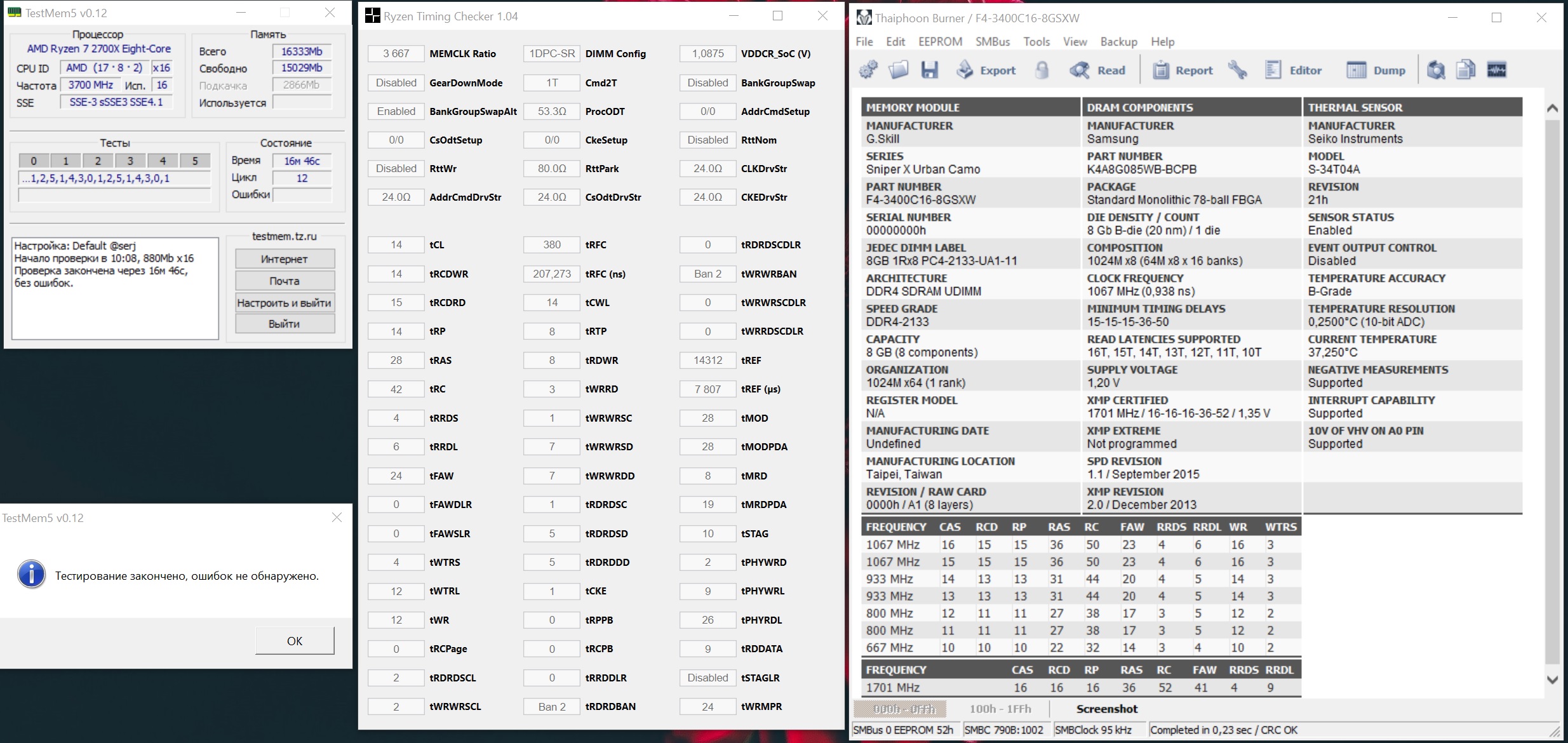Click the wrench tool icon
1568x743 pixels.
click(x=1237, y=70)
